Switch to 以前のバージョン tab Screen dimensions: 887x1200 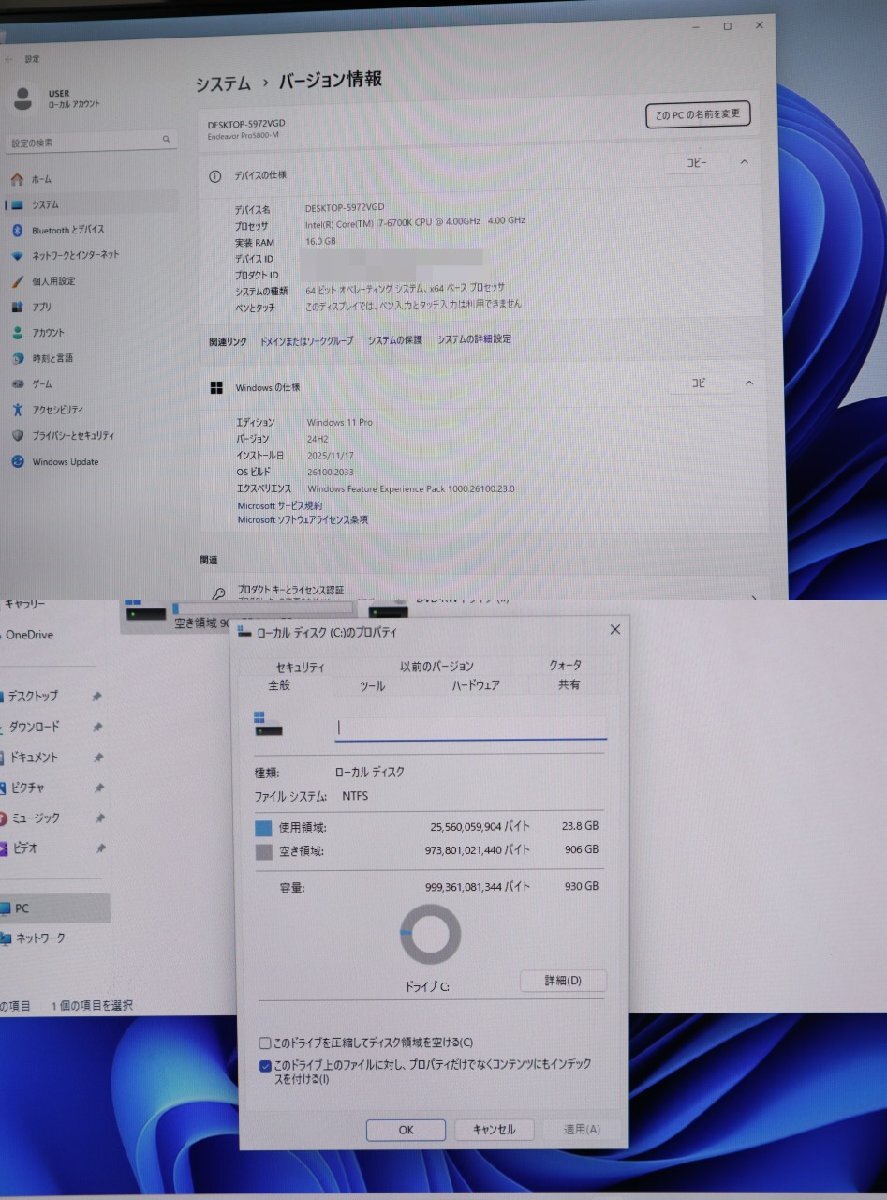tap(437, 666)
